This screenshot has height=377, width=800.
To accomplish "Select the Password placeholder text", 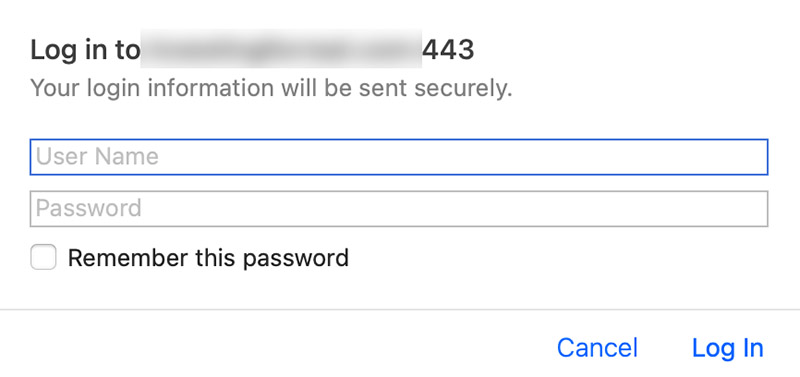I will coord(88,209).
